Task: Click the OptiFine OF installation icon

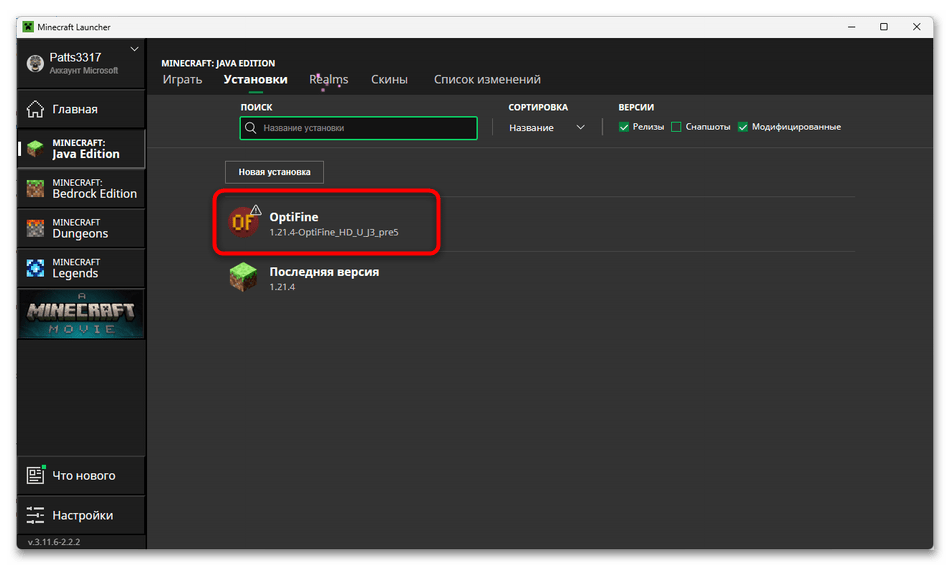Action: coord(244,222)
